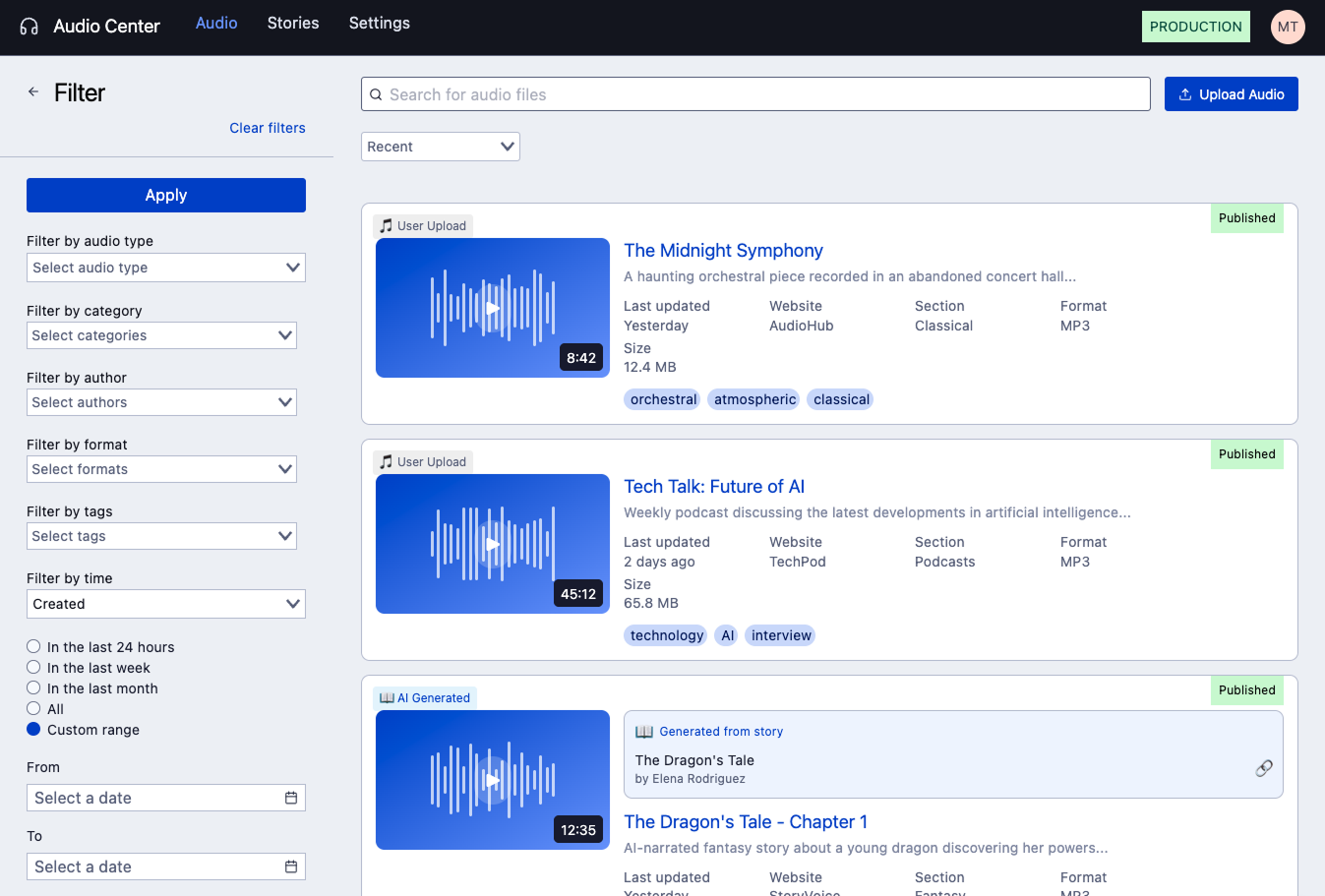Viewport: 1325px width, 896px height.
Task: Click the 'AI Generated' badge
Action: pyautogui.click(x=425, y=697)
